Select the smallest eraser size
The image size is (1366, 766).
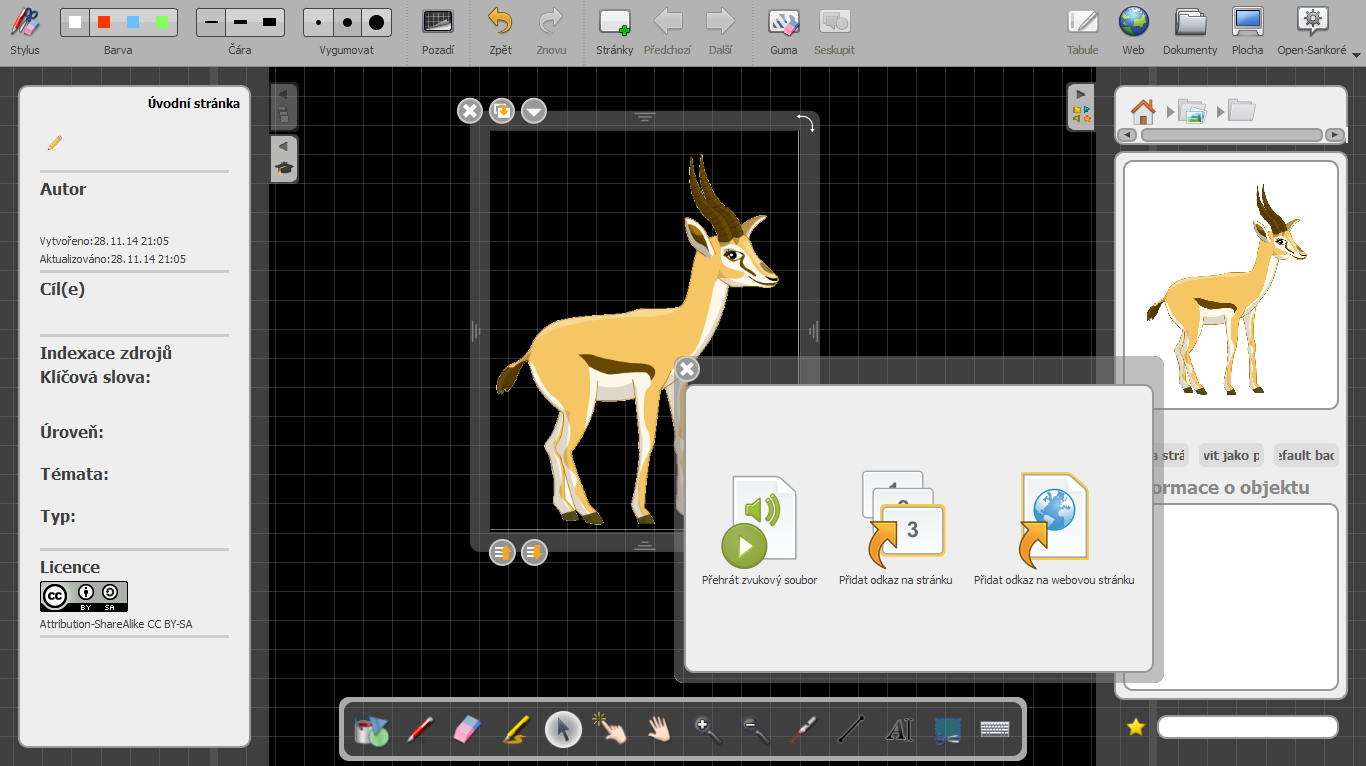320,22
